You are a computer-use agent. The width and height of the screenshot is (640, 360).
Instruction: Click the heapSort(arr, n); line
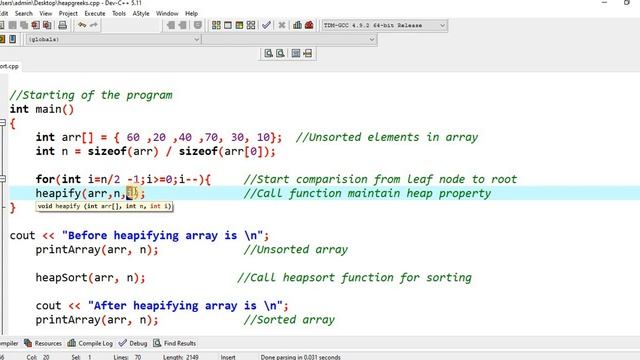90,278
